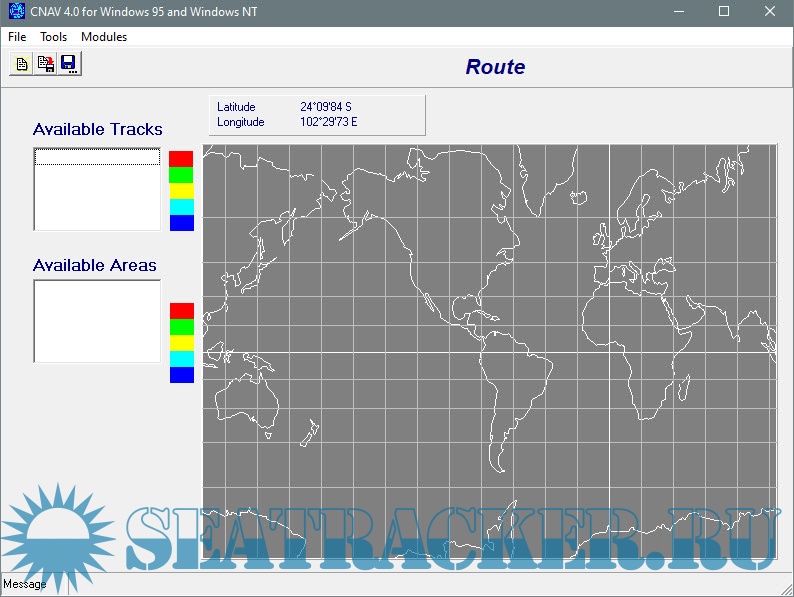Pick red swatch beside Available Tracks

point(181,159)
